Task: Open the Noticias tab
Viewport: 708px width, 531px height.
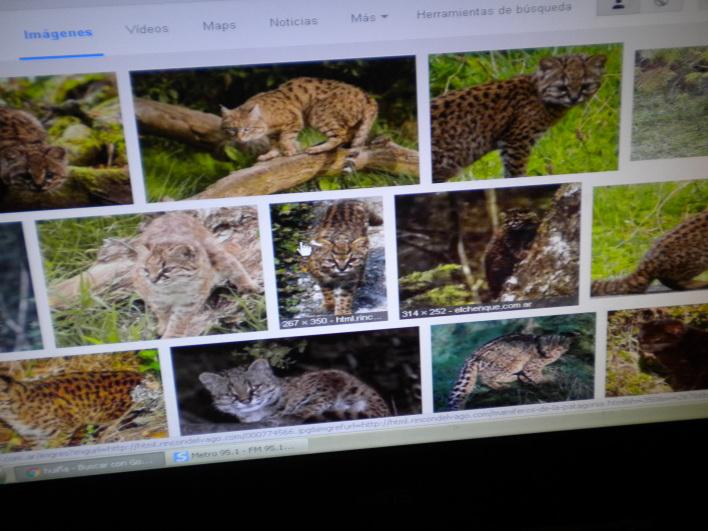Action: [293, 22]
